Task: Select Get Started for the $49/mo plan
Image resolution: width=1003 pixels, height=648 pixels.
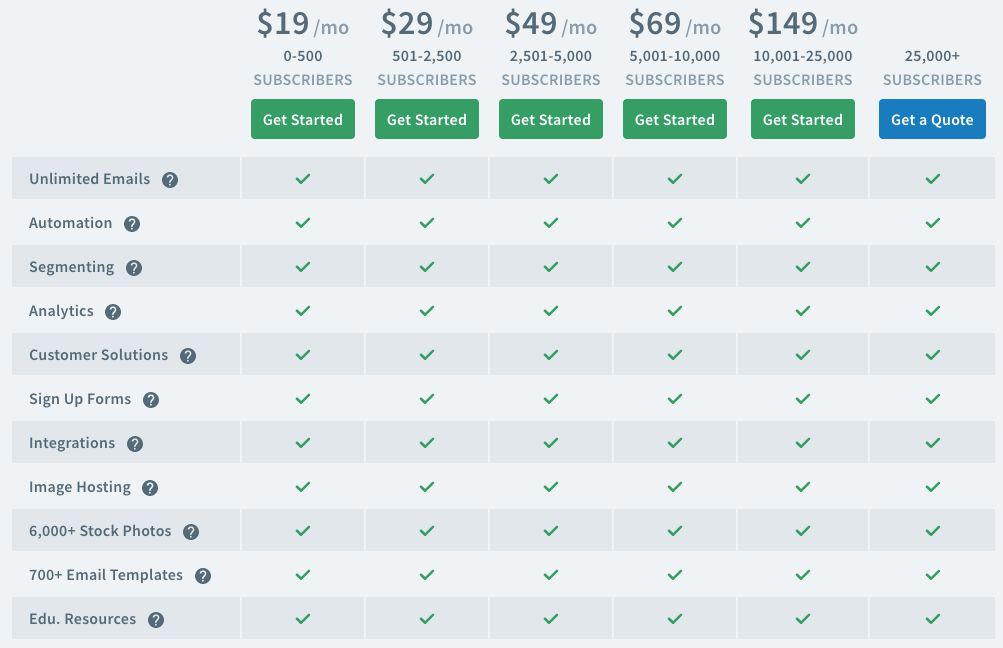Action: [x=551, y=119]
